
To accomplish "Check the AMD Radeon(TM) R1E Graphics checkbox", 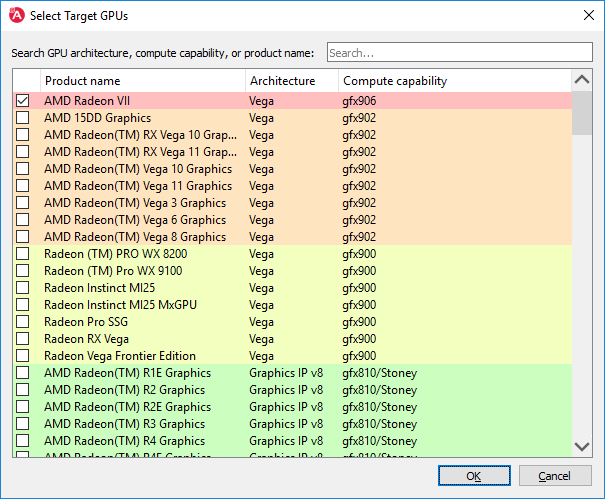I will click(x=23, y=373).
